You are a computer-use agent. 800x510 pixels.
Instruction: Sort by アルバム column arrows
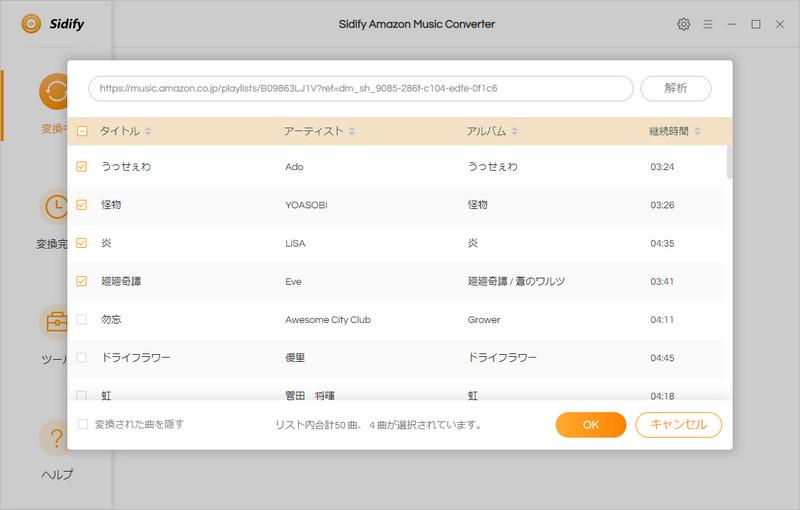coord(514,131)
